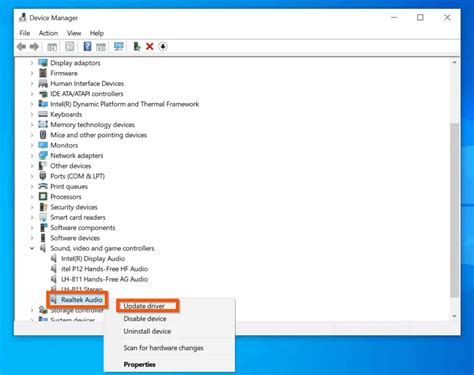Screen dimensions: 474x375
Task: Maximize the Device Manager window
Action: (420, 17)
